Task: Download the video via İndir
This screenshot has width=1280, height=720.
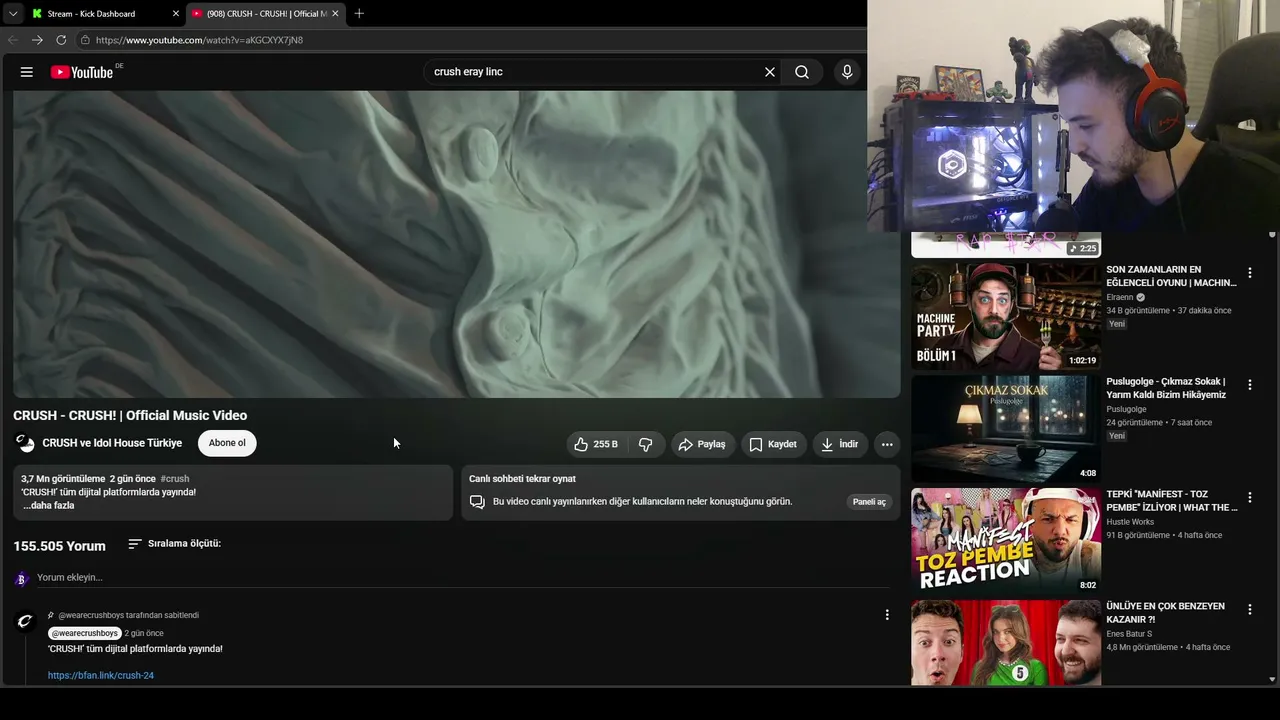Action: click(x=840, y=444)
